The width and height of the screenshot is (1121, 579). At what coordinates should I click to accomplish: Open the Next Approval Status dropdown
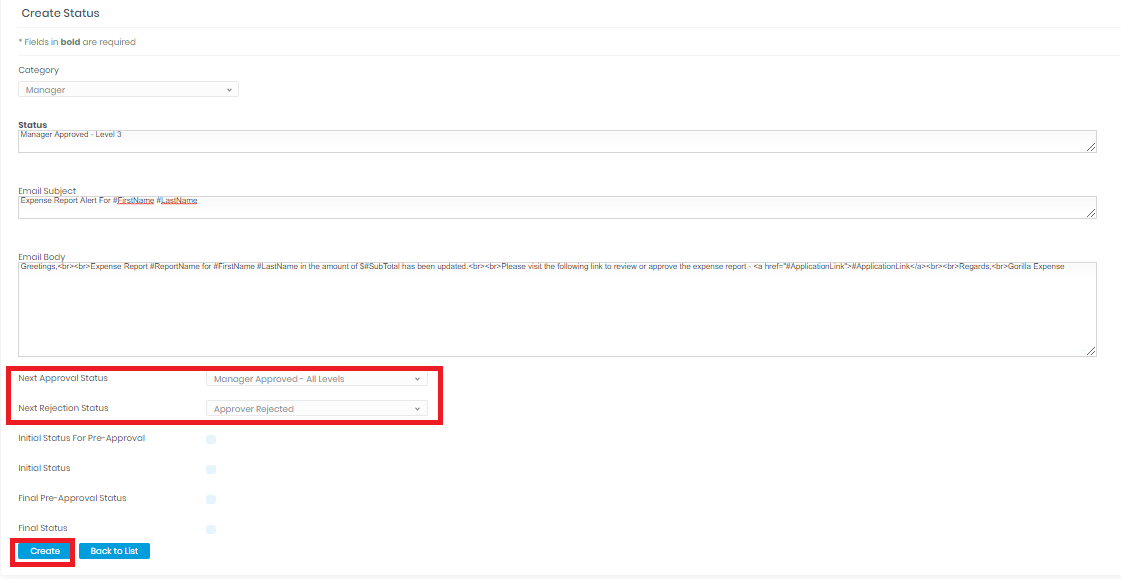pyautogui.click(x=316, y=379)
